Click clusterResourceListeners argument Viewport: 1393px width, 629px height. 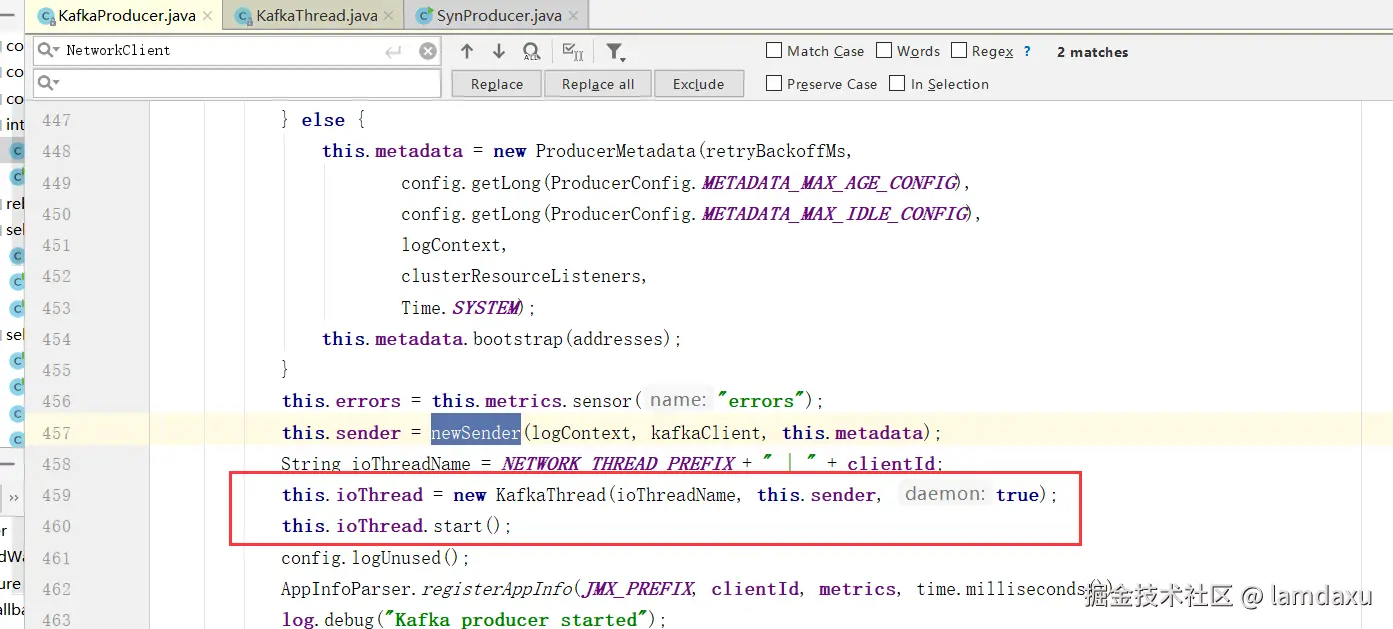click(520, 276)
